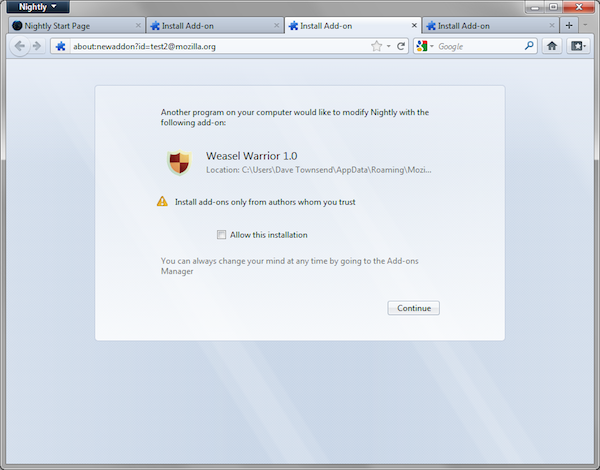600x470 pixels.
Task: Go forward with the forward arrow
Action: 37,46
